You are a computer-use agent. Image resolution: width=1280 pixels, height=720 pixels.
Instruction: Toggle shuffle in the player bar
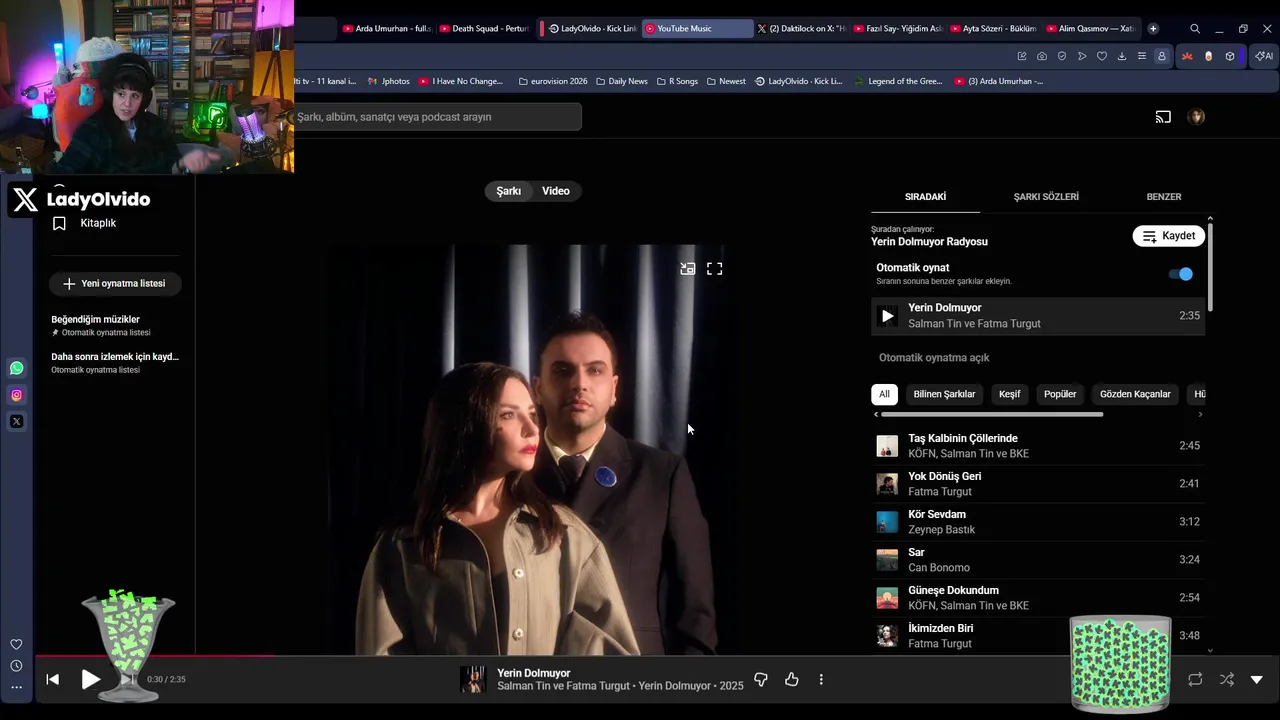[x=1227, y=680]
